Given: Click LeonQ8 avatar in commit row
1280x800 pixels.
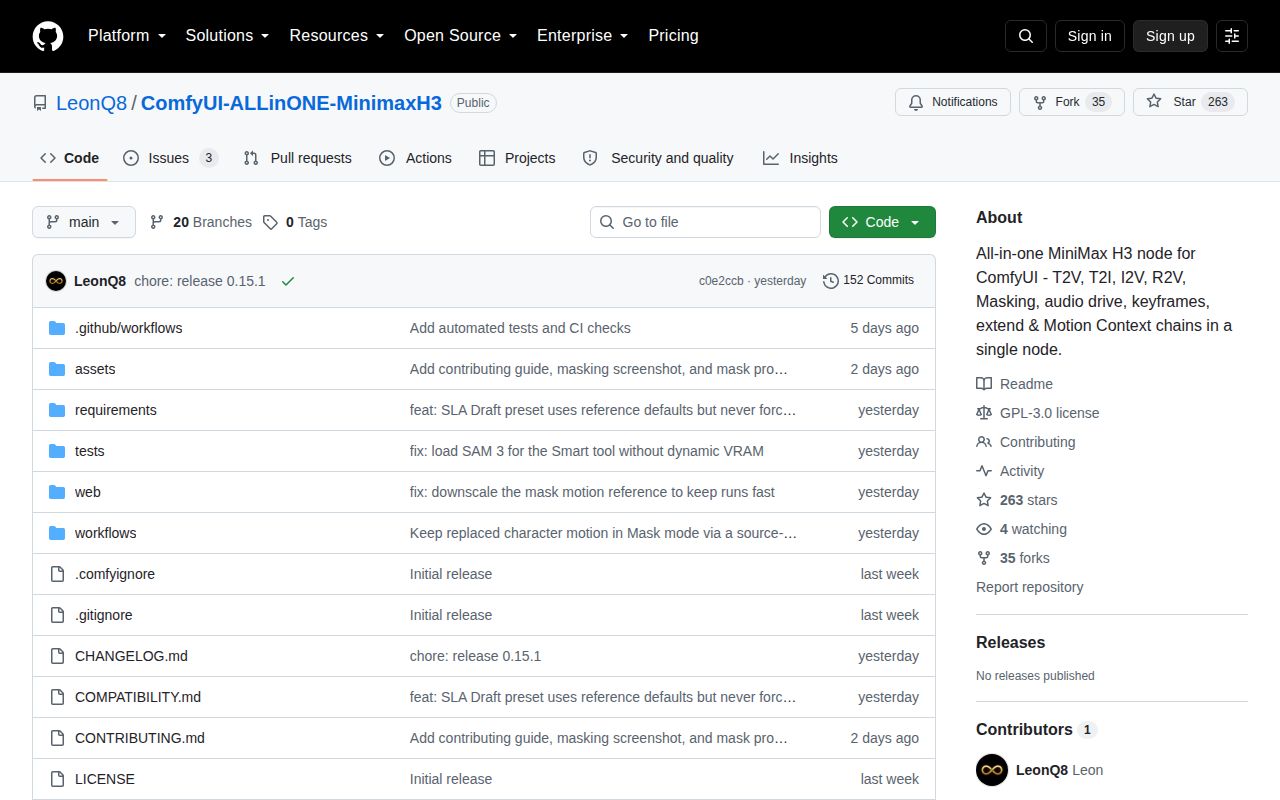Looking at the screenshot, I should pos(56,281).
